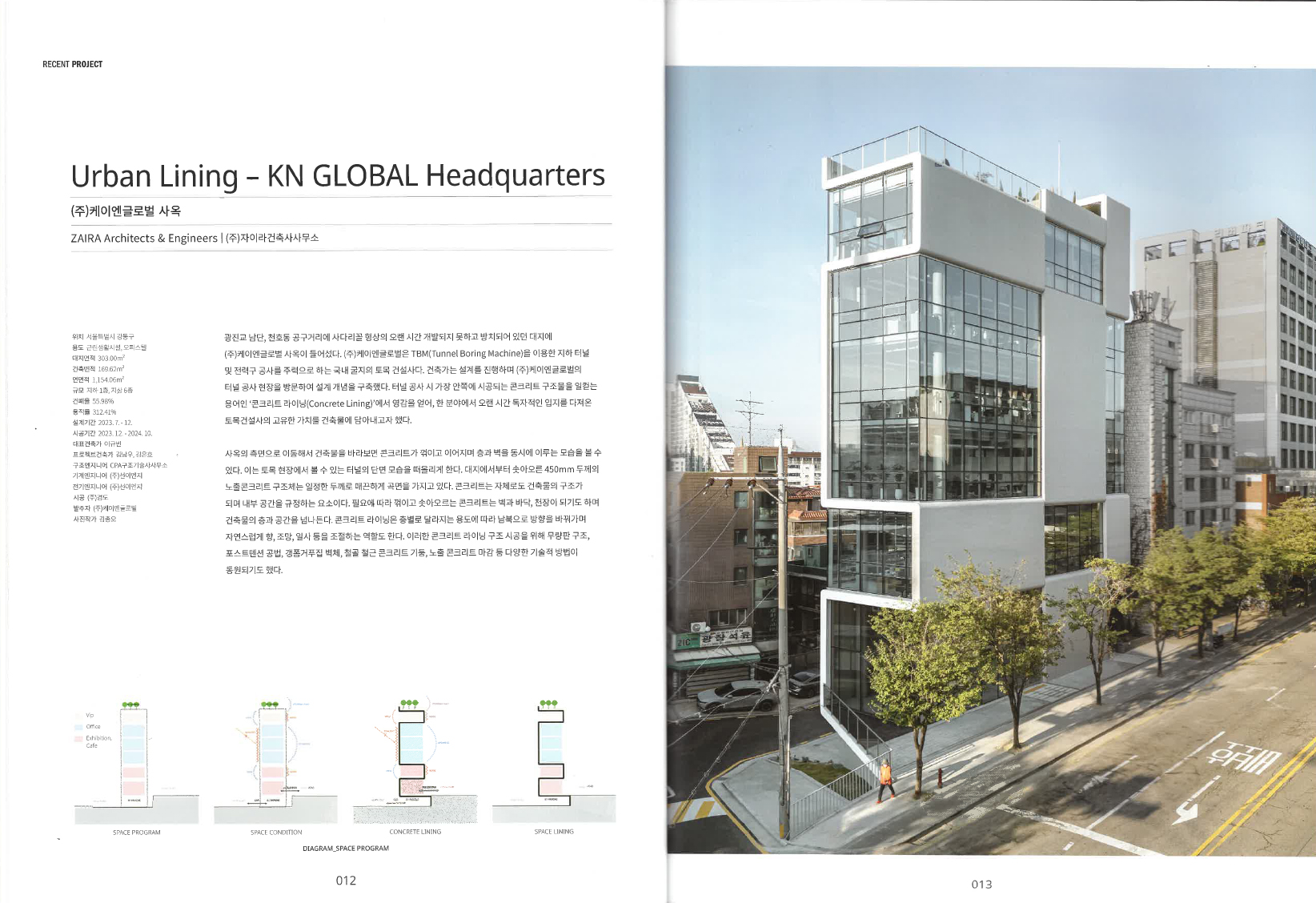Click the building photograph on the right page

[x=991, y=460]
